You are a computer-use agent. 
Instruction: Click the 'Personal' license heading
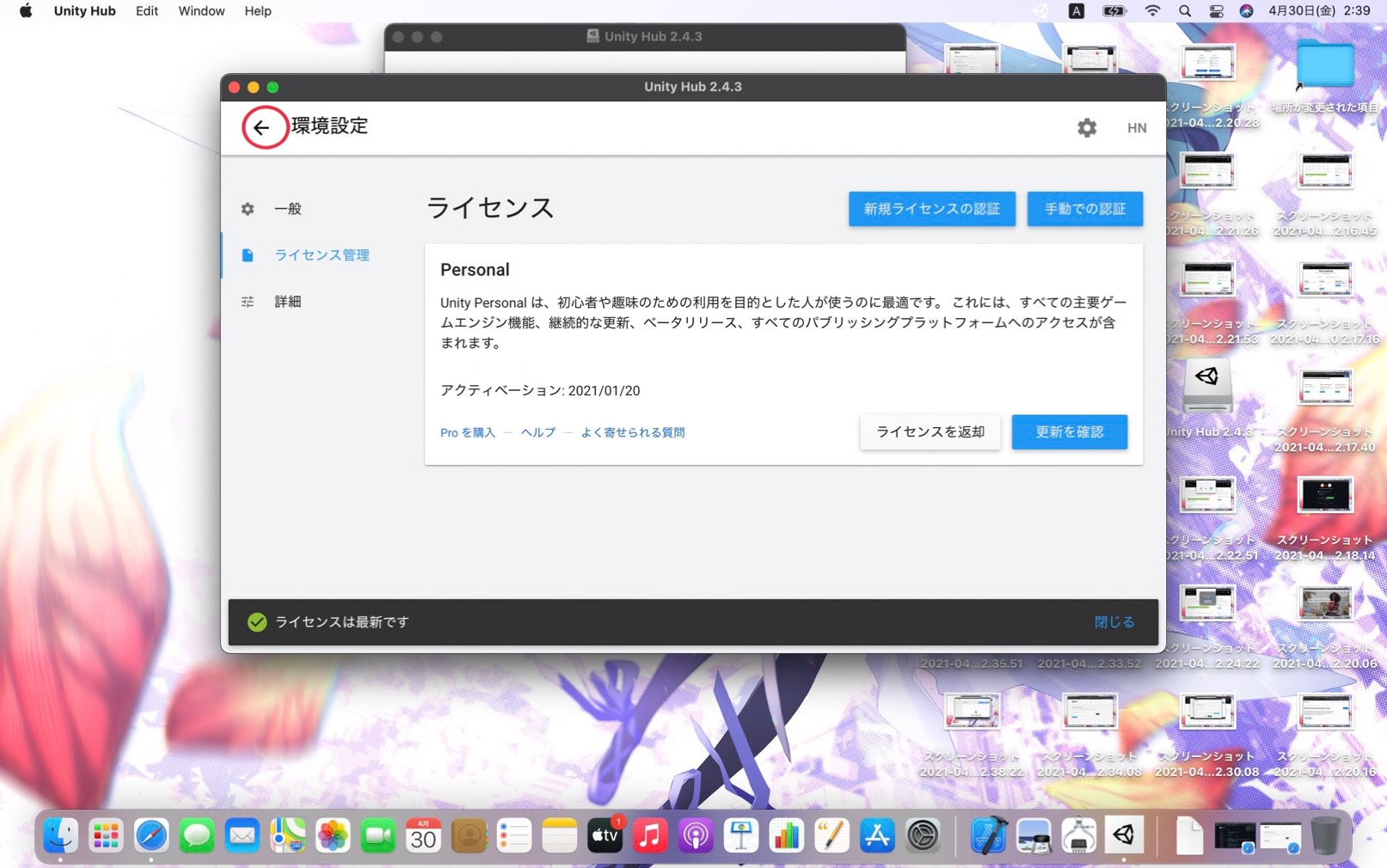tap(475, 270)
